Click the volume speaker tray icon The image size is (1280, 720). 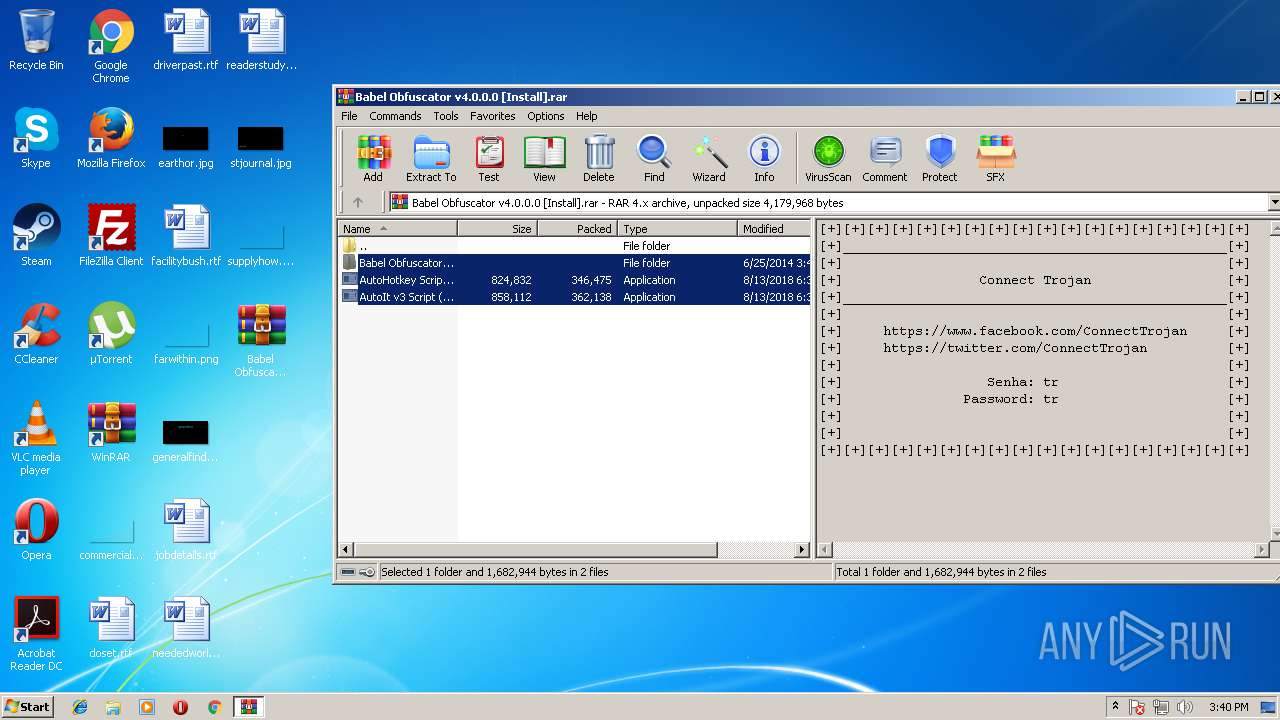[1185, 707]
